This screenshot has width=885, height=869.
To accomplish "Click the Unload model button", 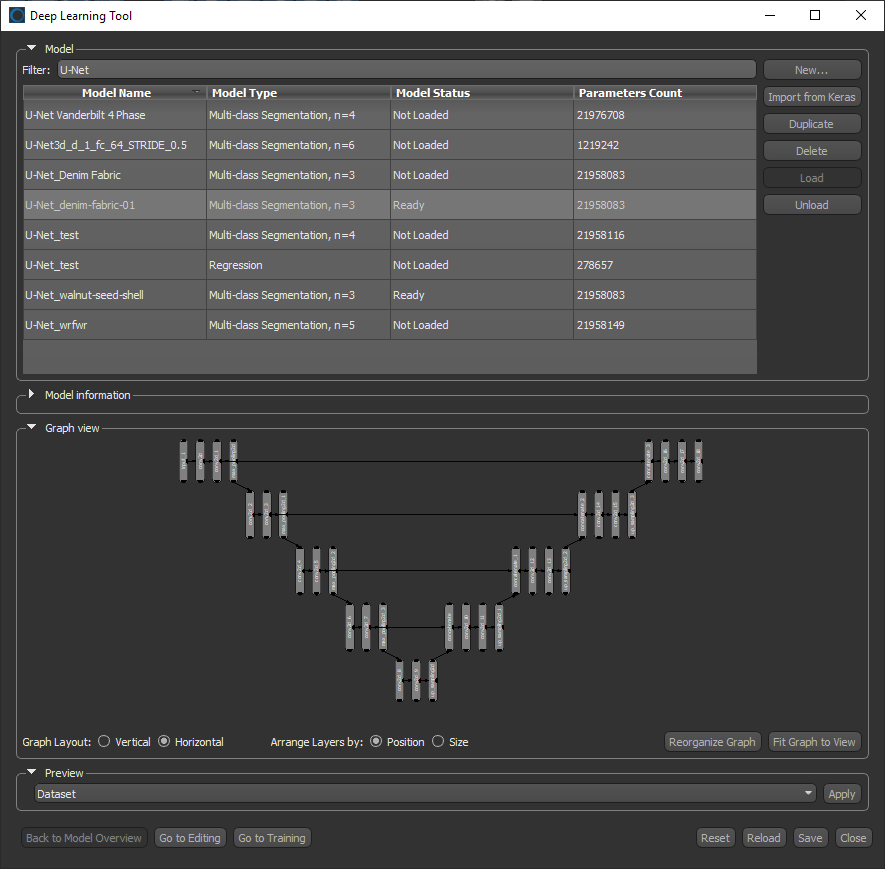I will coord(811,205).
